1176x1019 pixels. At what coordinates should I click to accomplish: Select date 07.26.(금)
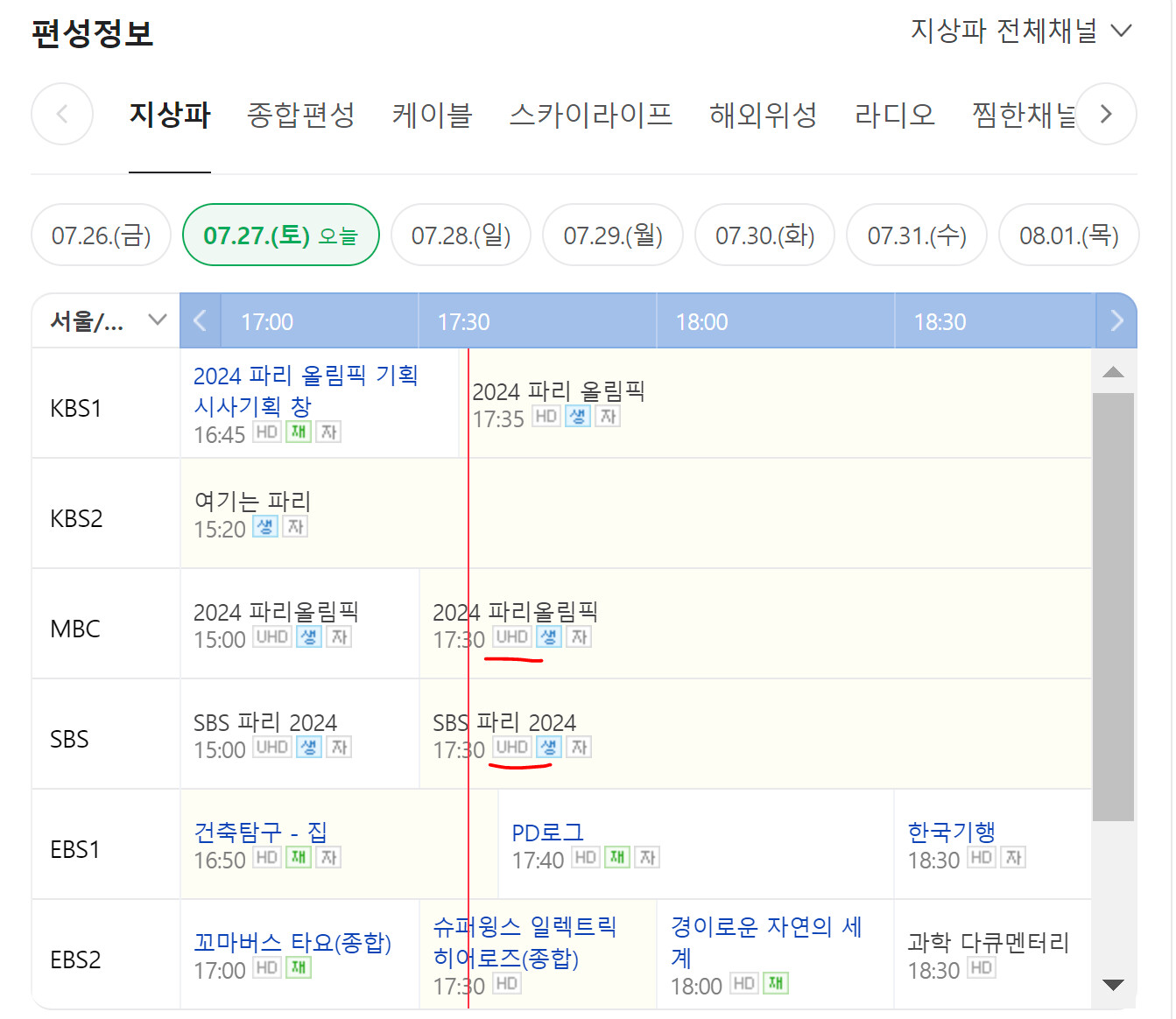102,235
